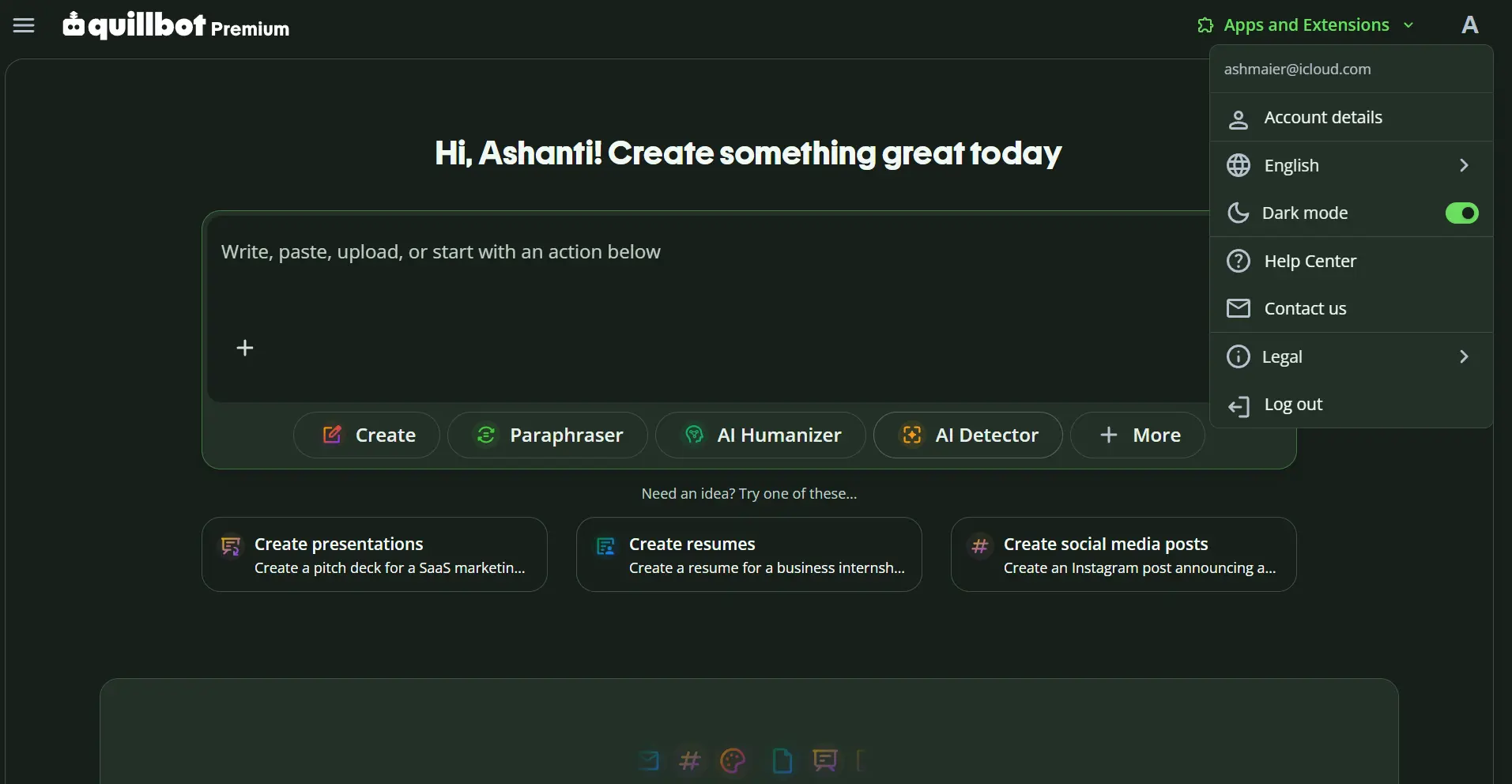Screen dimensions: 1512x784
Task: Open Account details from the profile menu
Action: click(1352, 118)
